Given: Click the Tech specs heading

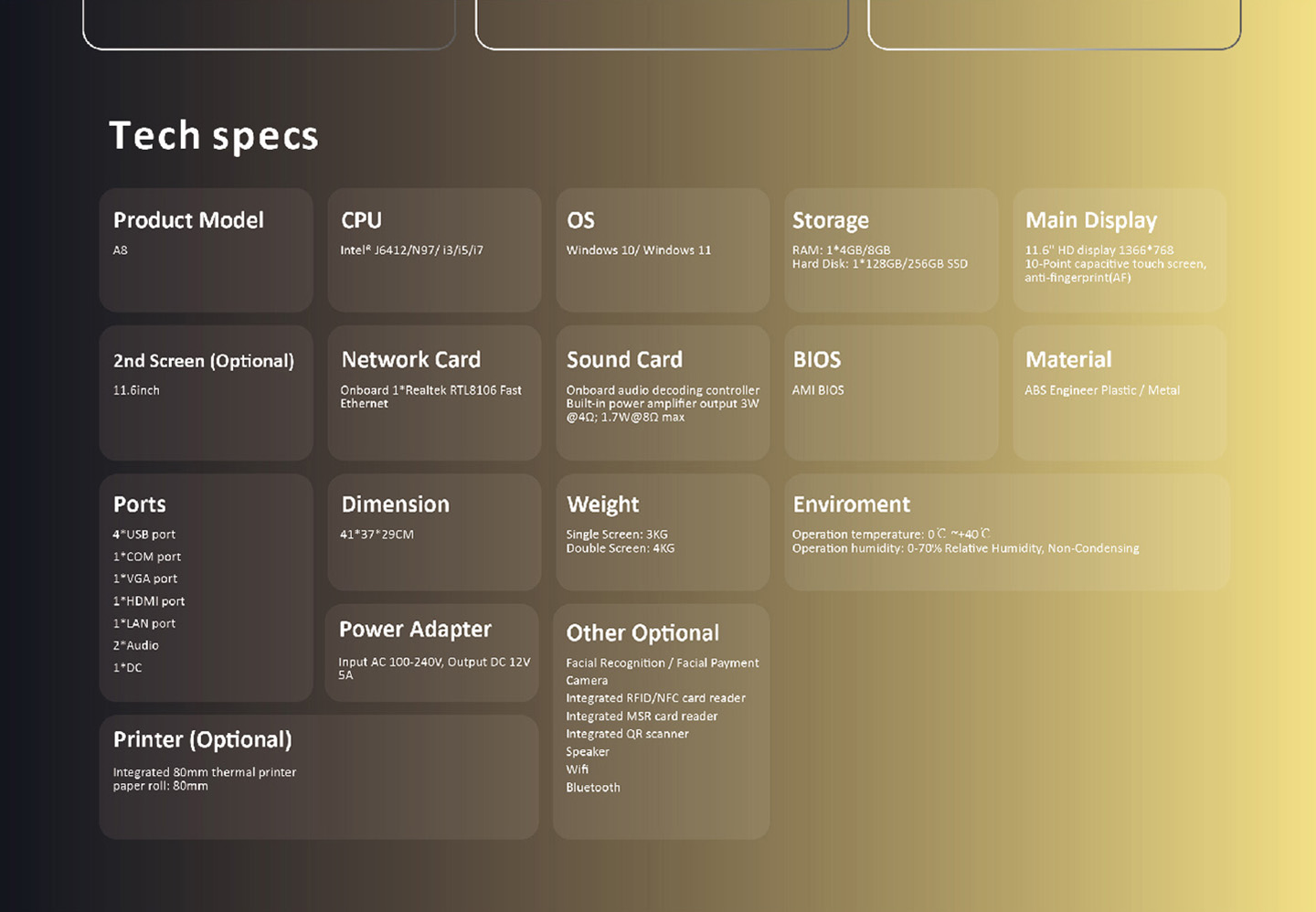Looking at the screenshot, I should pos(214,136).
